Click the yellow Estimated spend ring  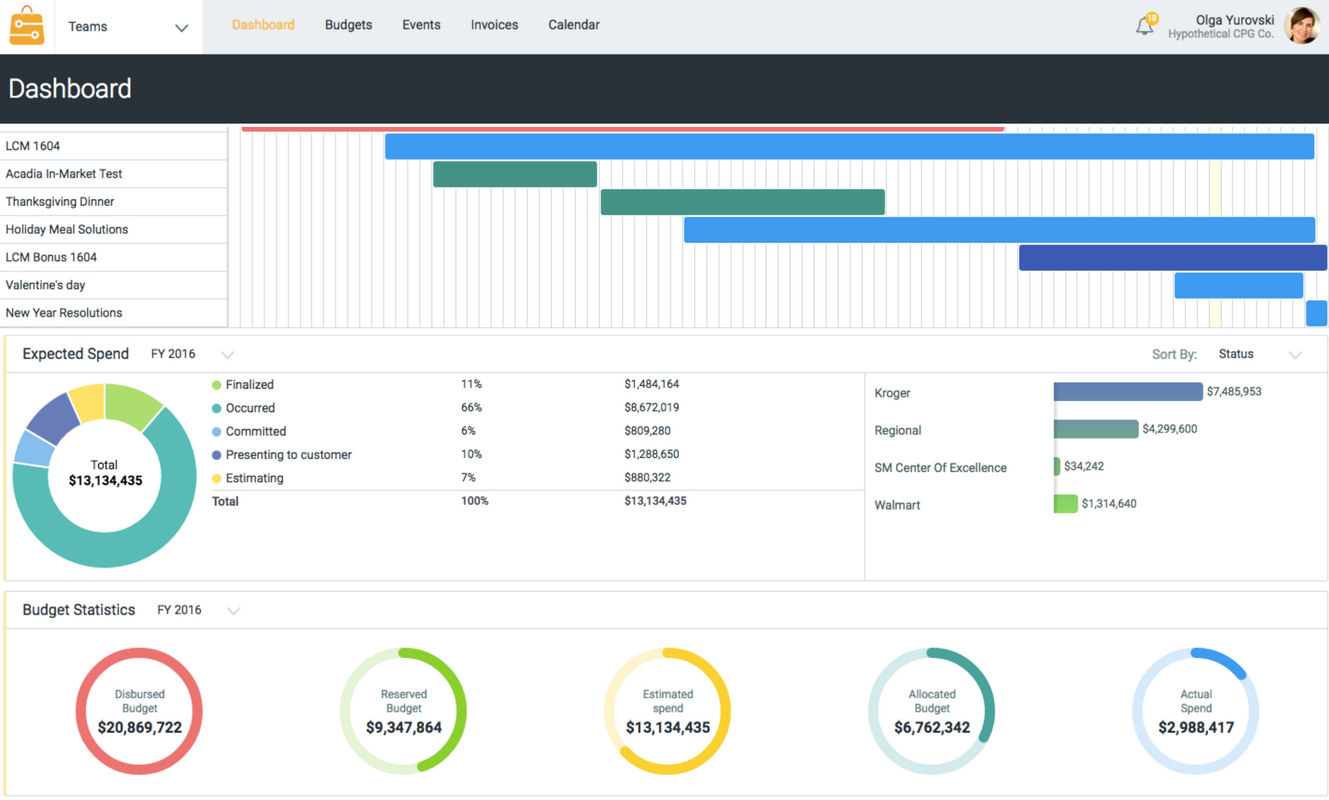(x=667, y=711)
